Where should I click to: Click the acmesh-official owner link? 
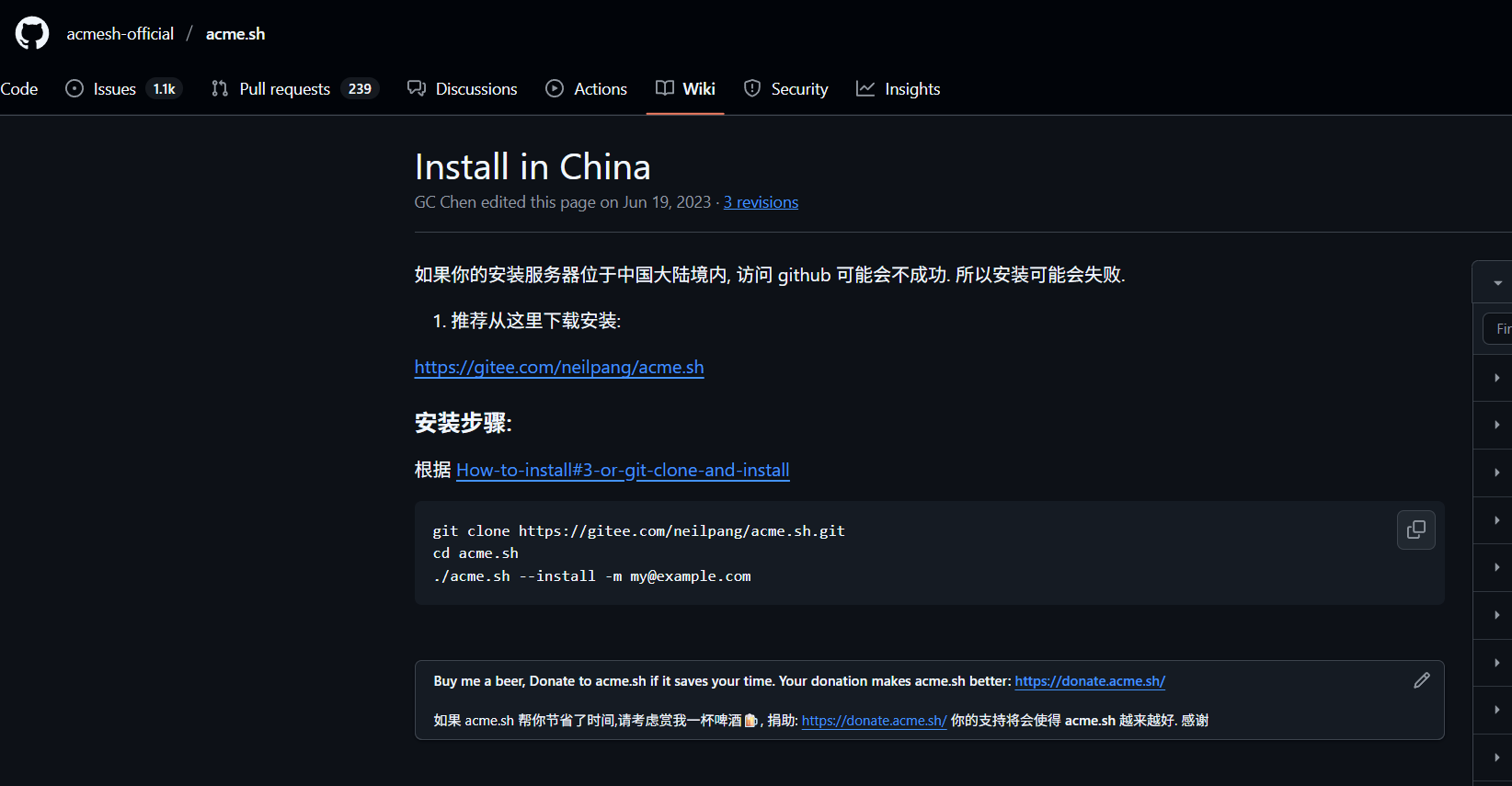point(120,34)
